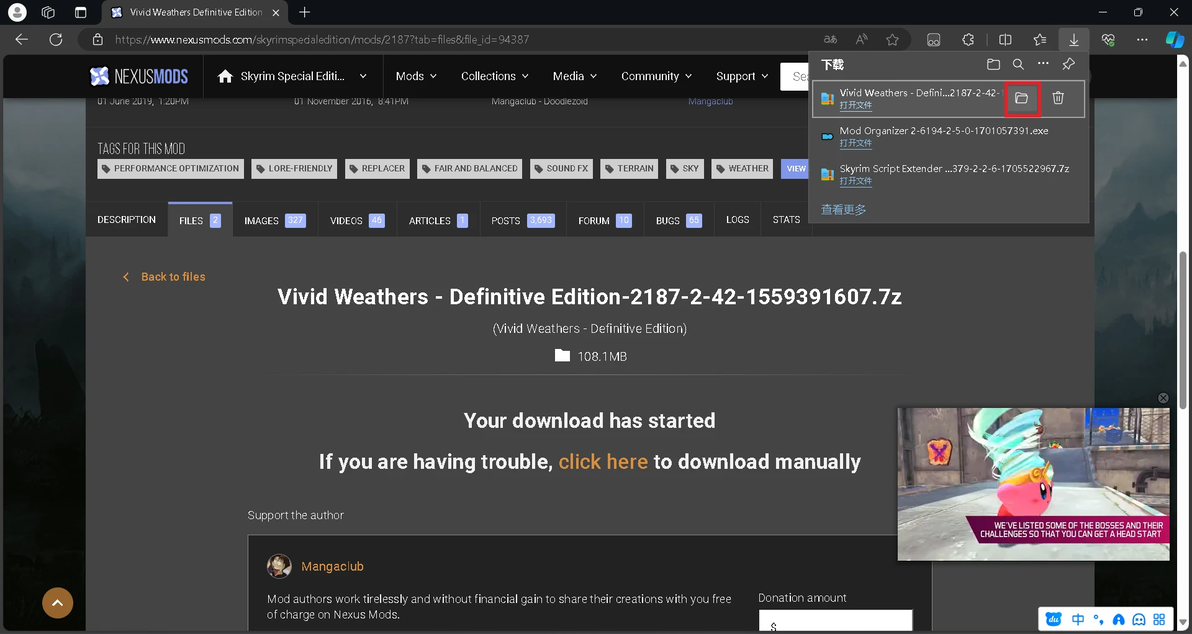Click the Downloads toolbar button
Screen dimensions: 1192x634
pyautogui.click(x=1073, y=40)
